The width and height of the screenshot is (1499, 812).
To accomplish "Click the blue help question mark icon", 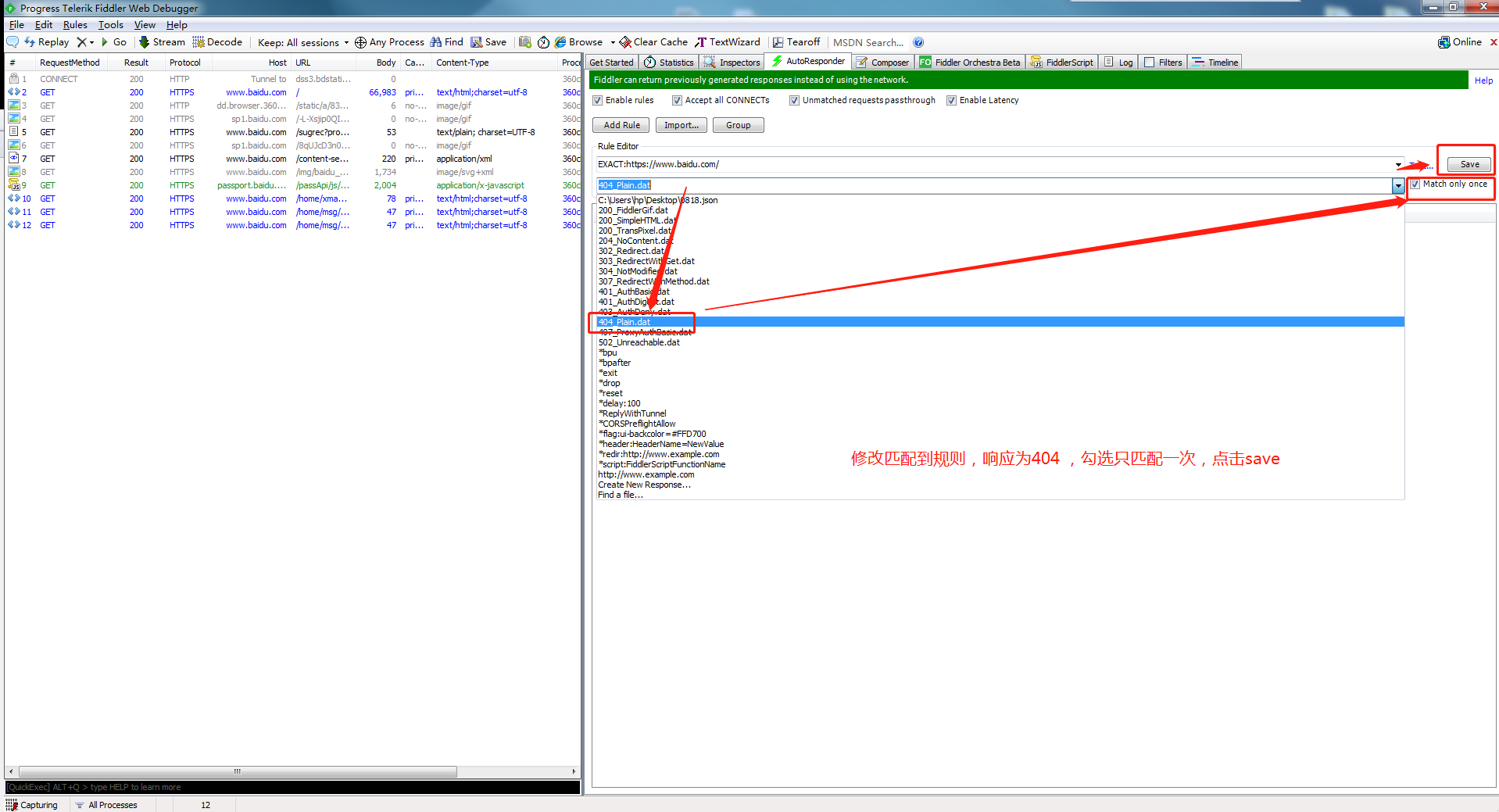I will (918, 42).
